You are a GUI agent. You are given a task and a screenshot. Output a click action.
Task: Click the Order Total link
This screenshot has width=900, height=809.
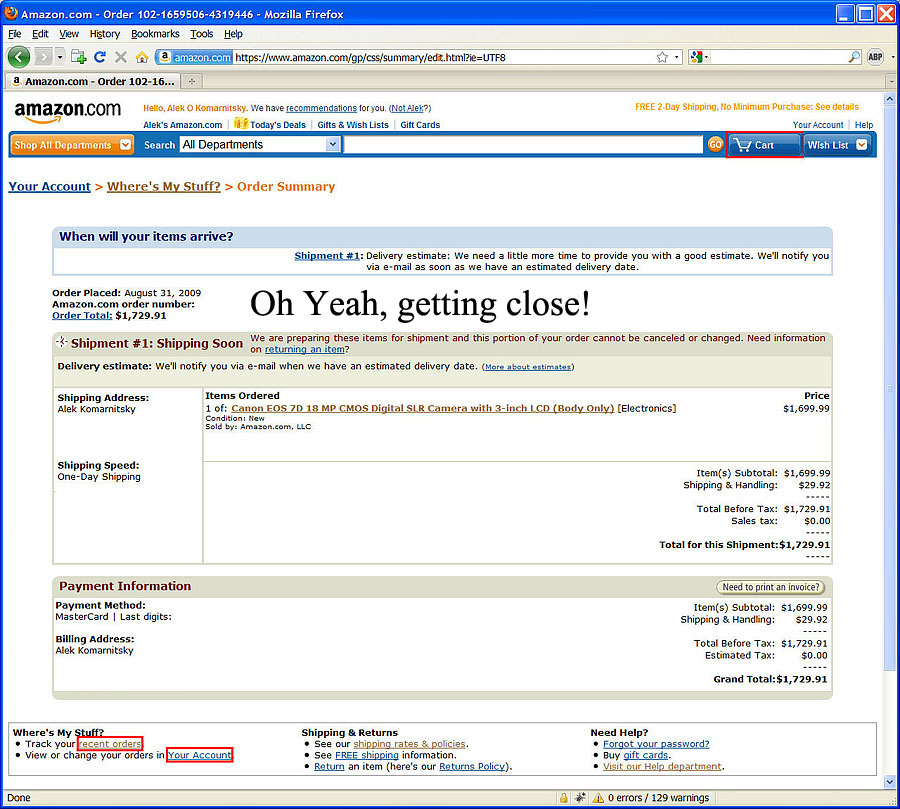82,315
